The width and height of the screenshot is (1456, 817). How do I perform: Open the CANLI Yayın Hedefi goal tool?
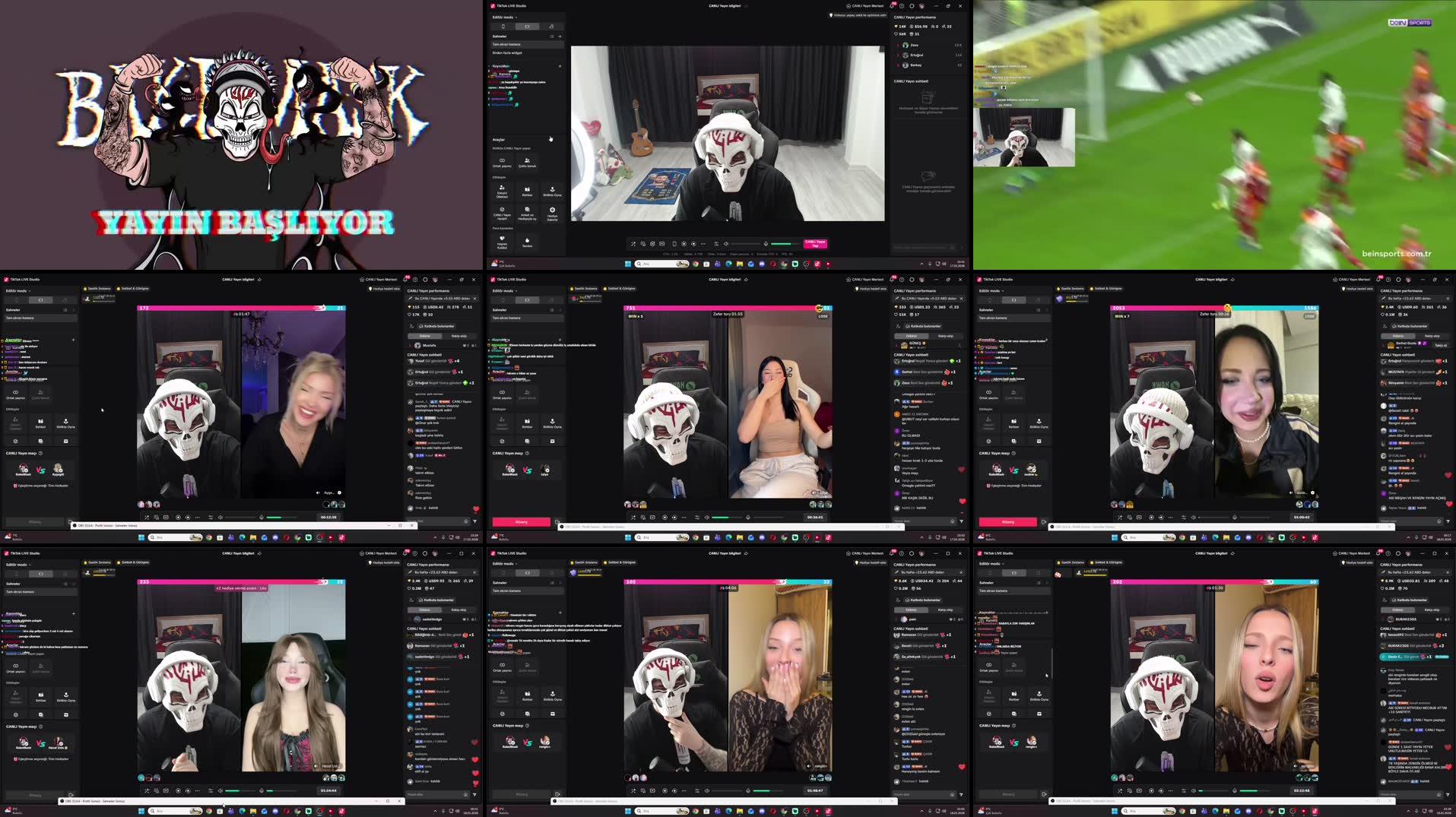pos(502,215)
